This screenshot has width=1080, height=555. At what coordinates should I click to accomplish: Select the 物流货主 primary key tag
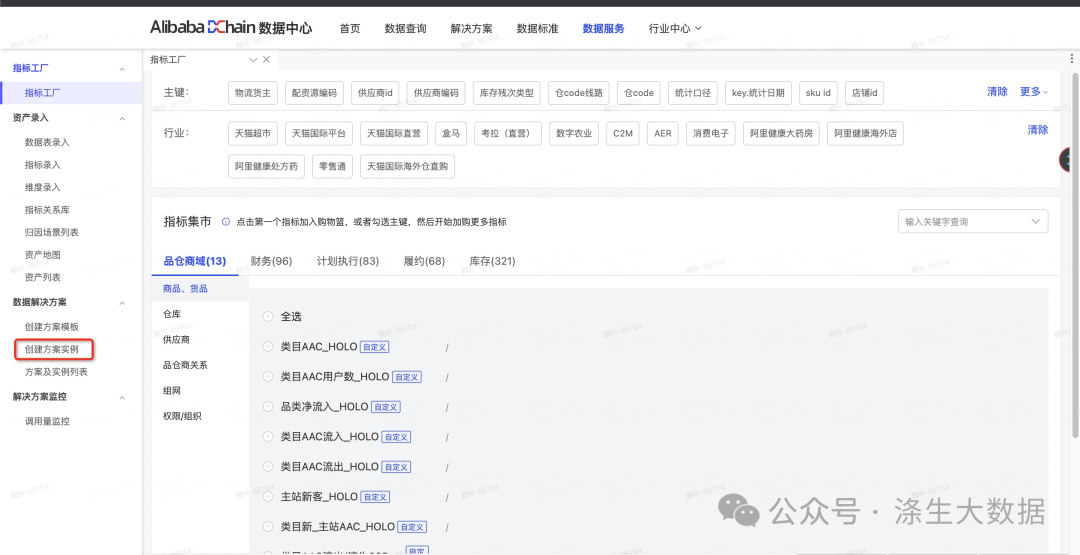[253, 93]
